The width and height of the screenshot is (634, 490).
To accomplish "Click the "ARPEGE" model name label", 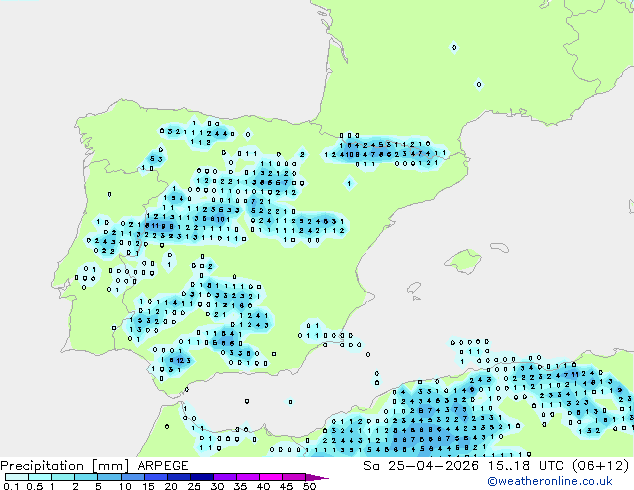I will pos(163,466).
